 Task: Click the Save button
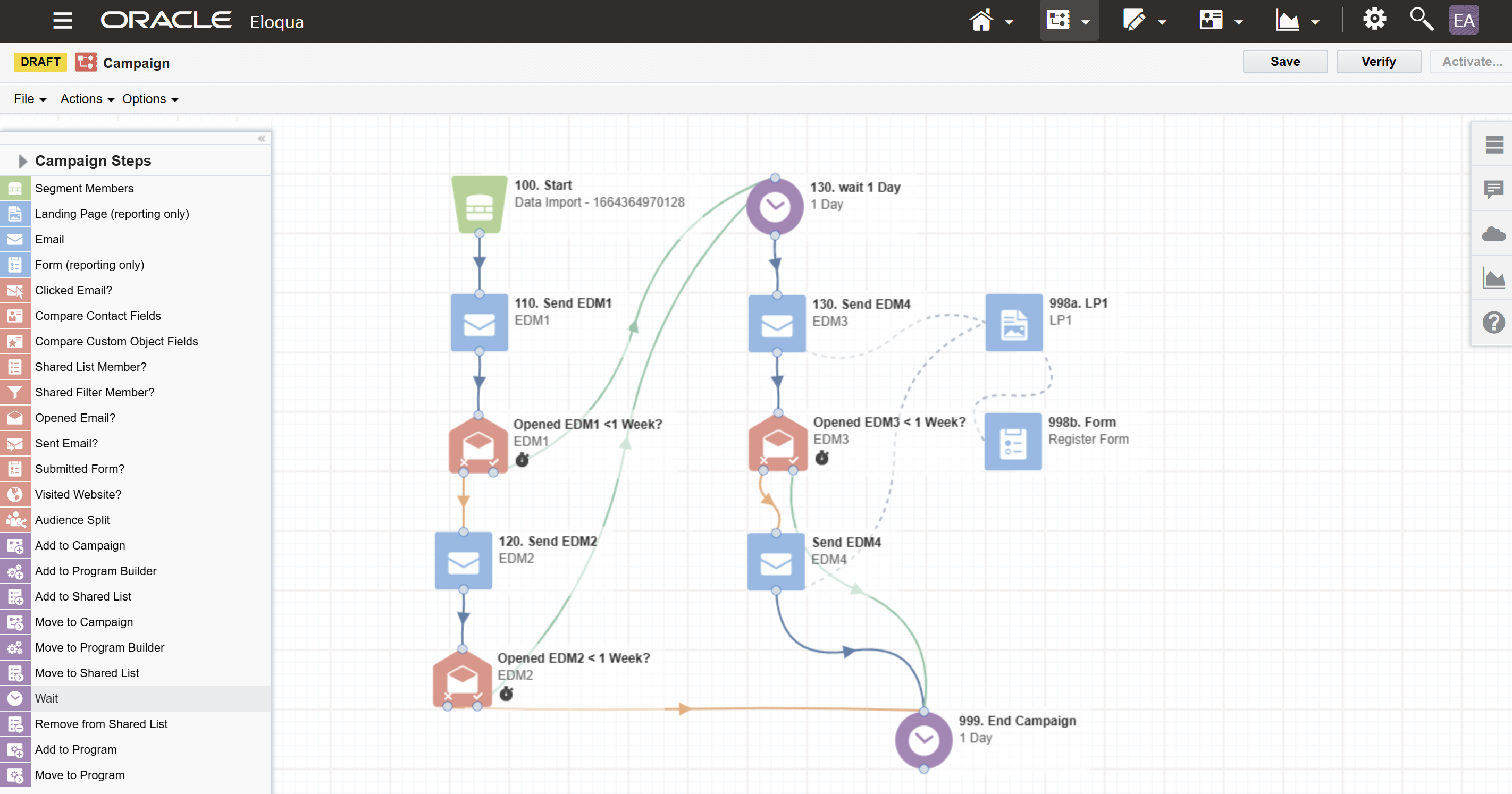[x=1285, y=62]
